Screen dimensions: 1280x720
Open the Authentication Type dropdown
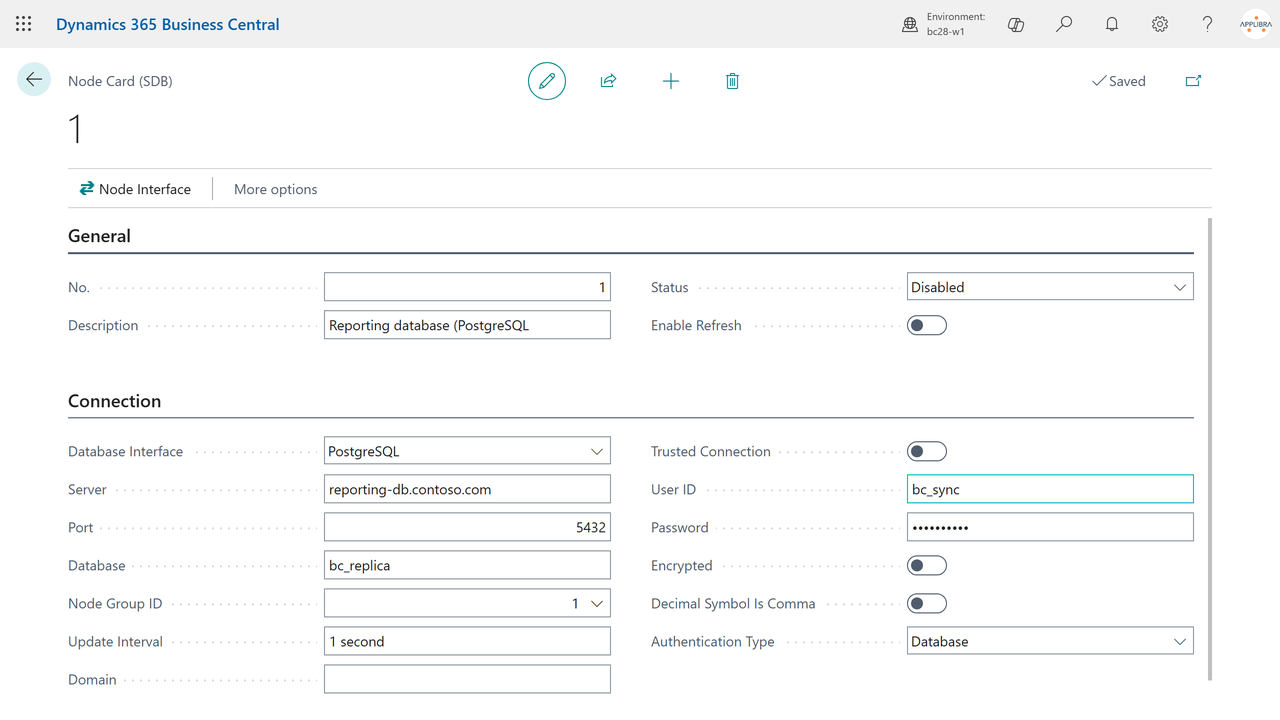(x=1050, y=641)
